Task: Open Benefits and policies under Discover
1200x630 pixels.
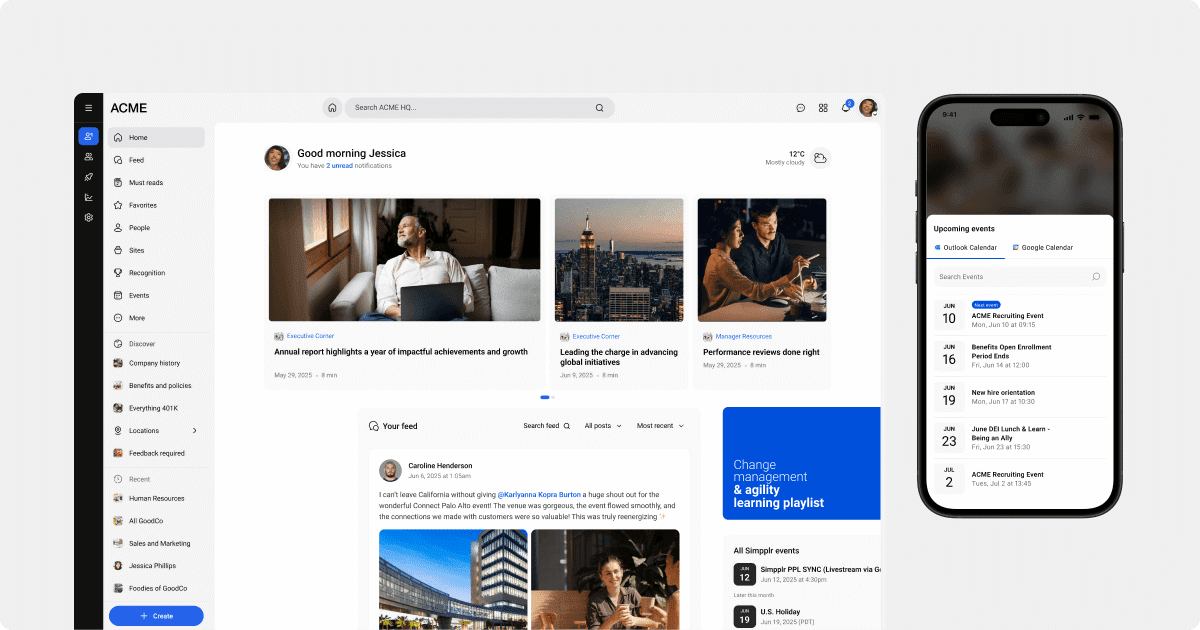Action: [x=157, y=386]
